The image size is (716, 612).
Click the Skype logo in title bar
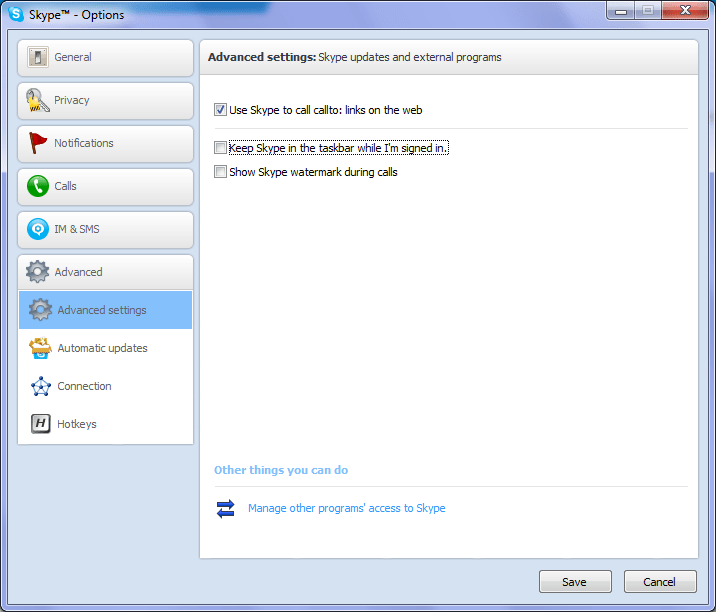pyautogui.click(x=16, y=14)
